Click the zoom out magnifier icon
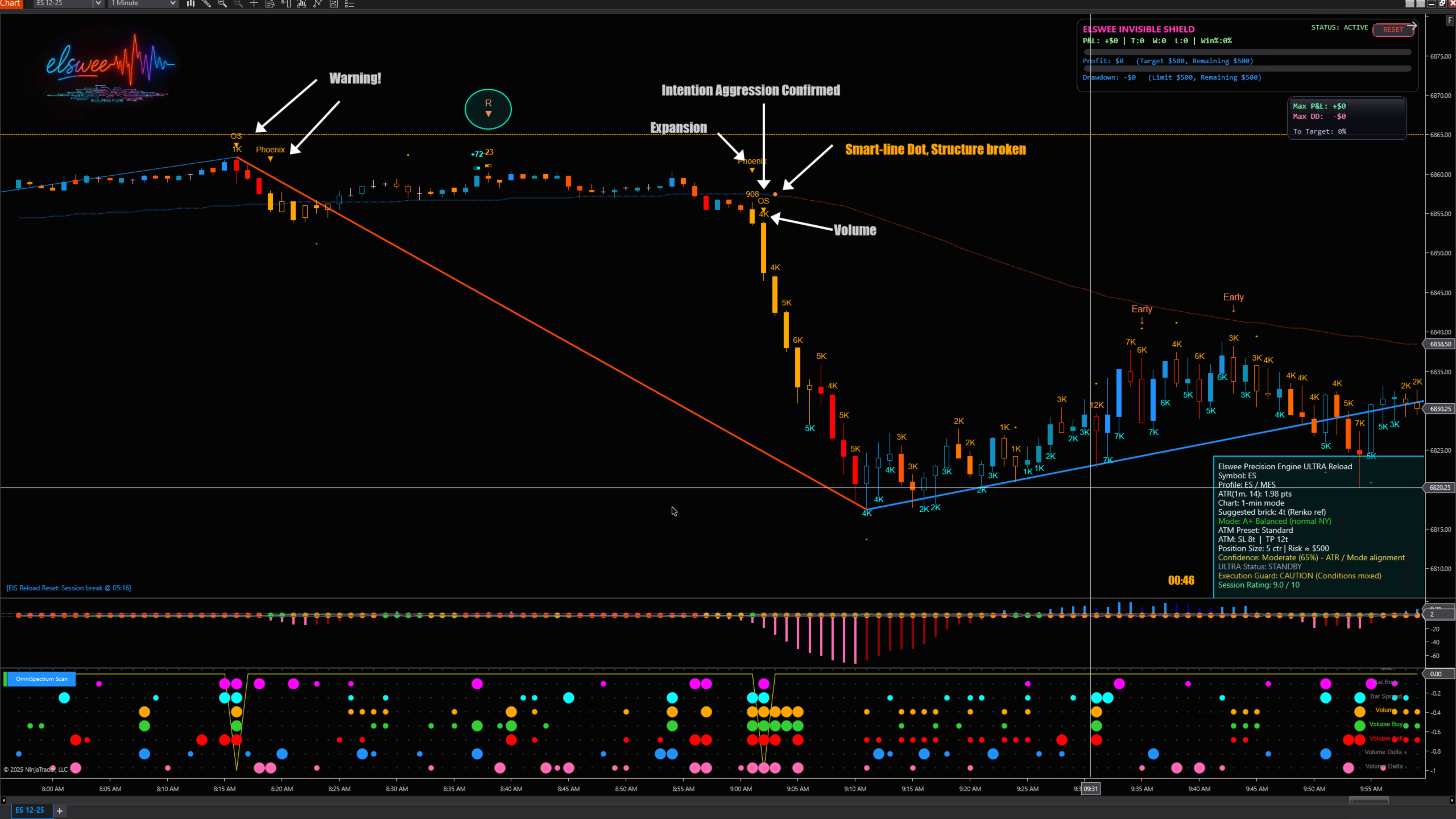The image size is (1456, 819). pyautogui.click(x=238, y=3)
